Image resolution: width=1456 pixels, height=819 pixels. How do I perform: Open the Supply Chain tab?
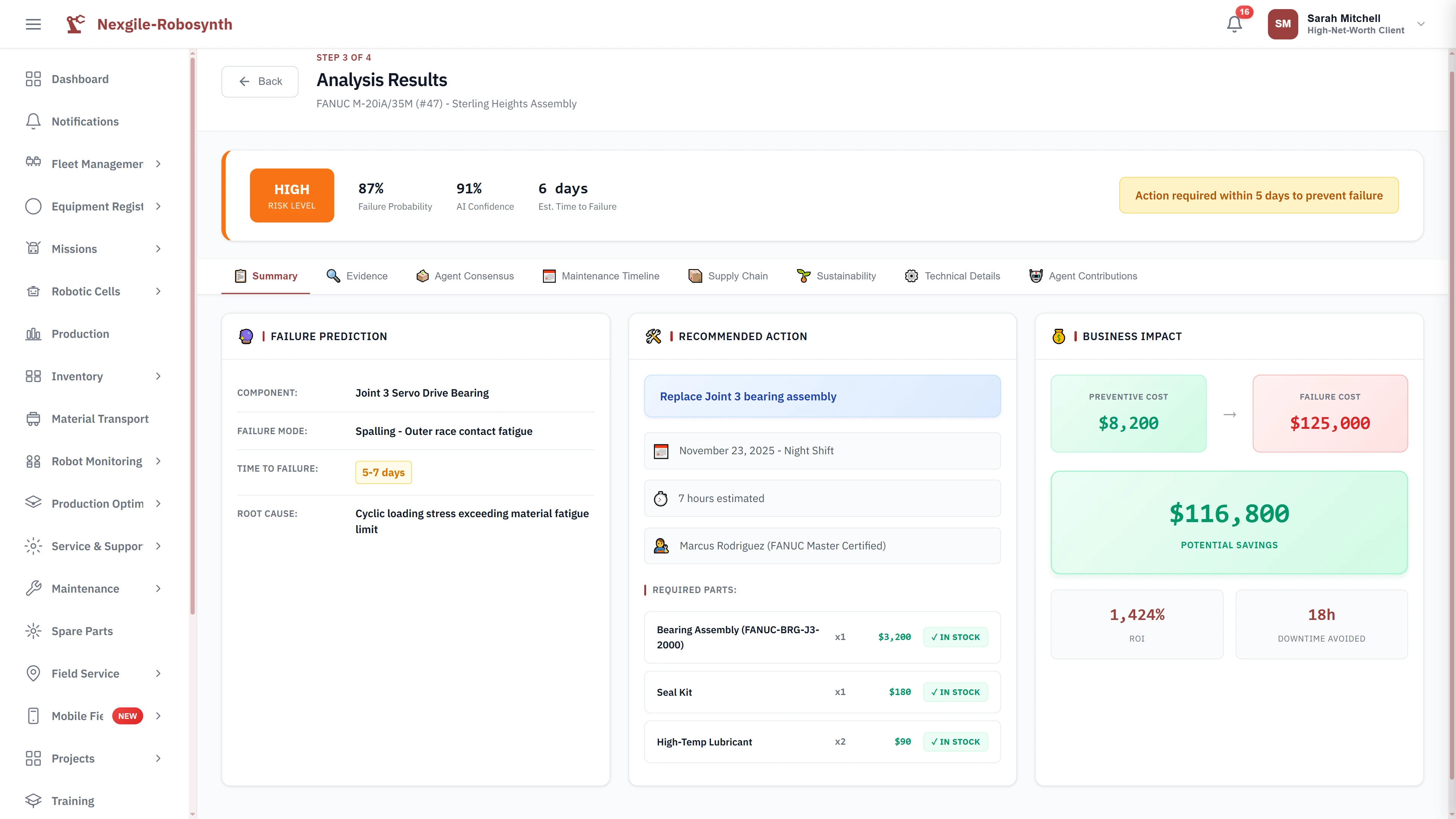click(x=728, y=276)
